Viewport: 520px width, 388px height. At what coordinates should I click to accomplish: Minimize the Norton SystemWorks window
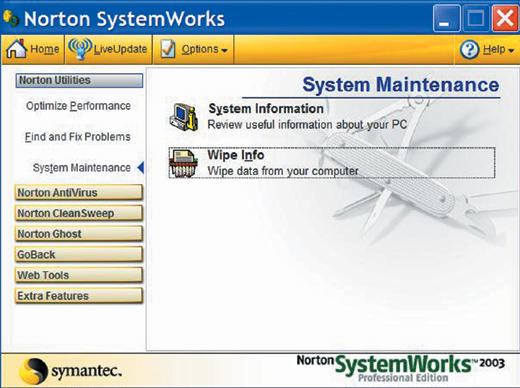(446, 18)
